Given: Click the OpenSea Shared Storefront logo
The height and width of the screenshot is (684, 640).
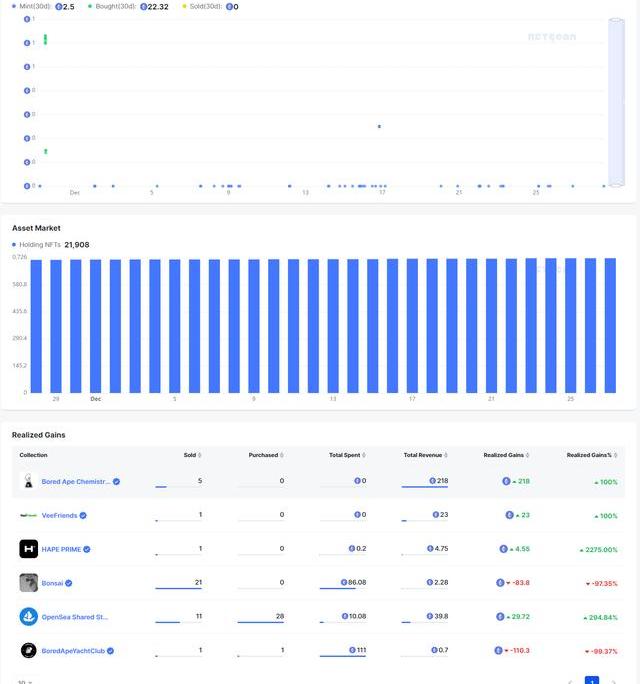Looking at the screenshot, I should click(x=28, y=617).
